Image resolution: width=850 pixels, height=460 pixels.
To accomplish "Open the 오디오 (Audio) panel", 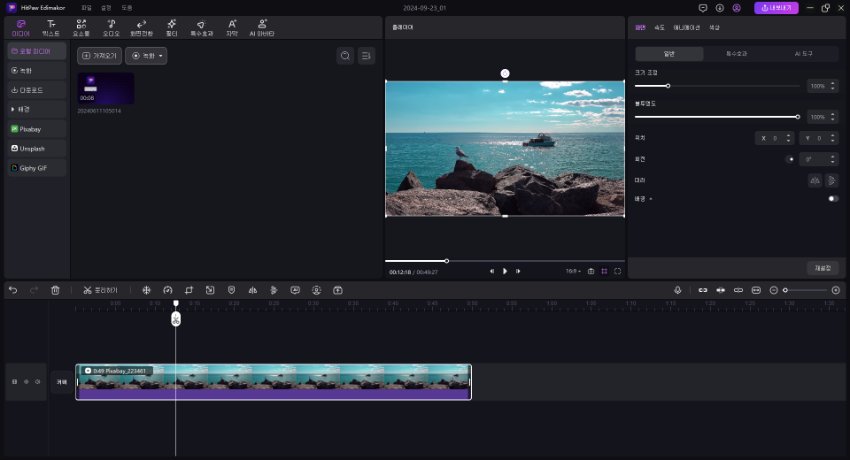I will (111, 27).
